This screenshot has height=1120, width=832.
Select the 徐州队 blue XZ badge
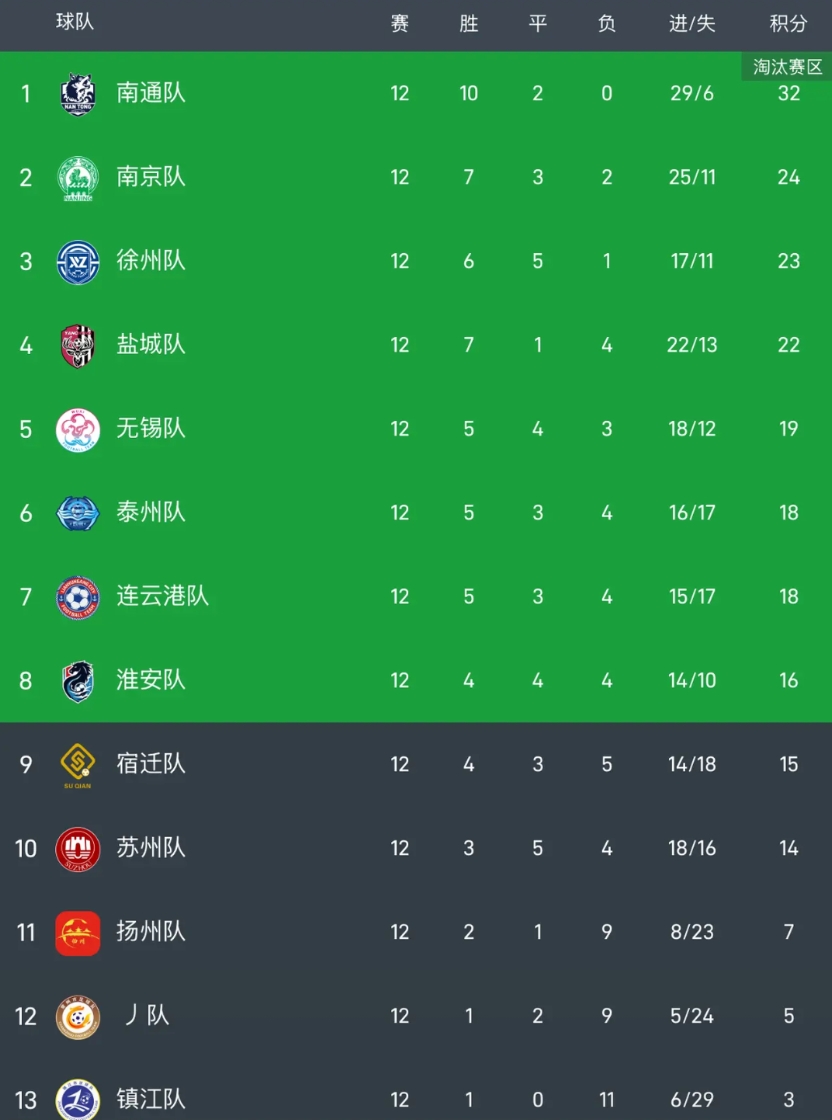click(78, 262)
